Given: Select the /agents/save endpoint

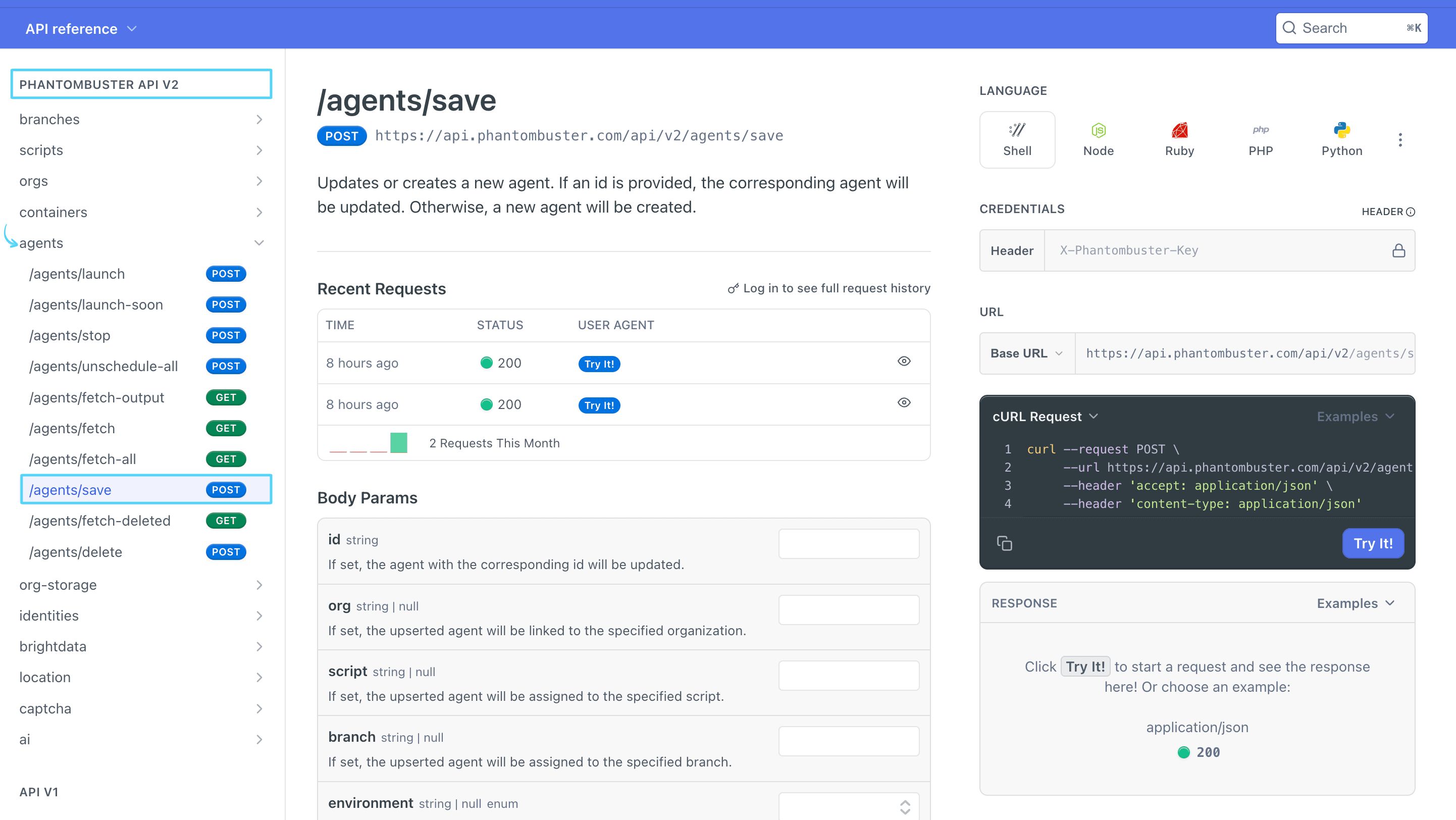Looking at the screenshot, I should coord(146,489).
